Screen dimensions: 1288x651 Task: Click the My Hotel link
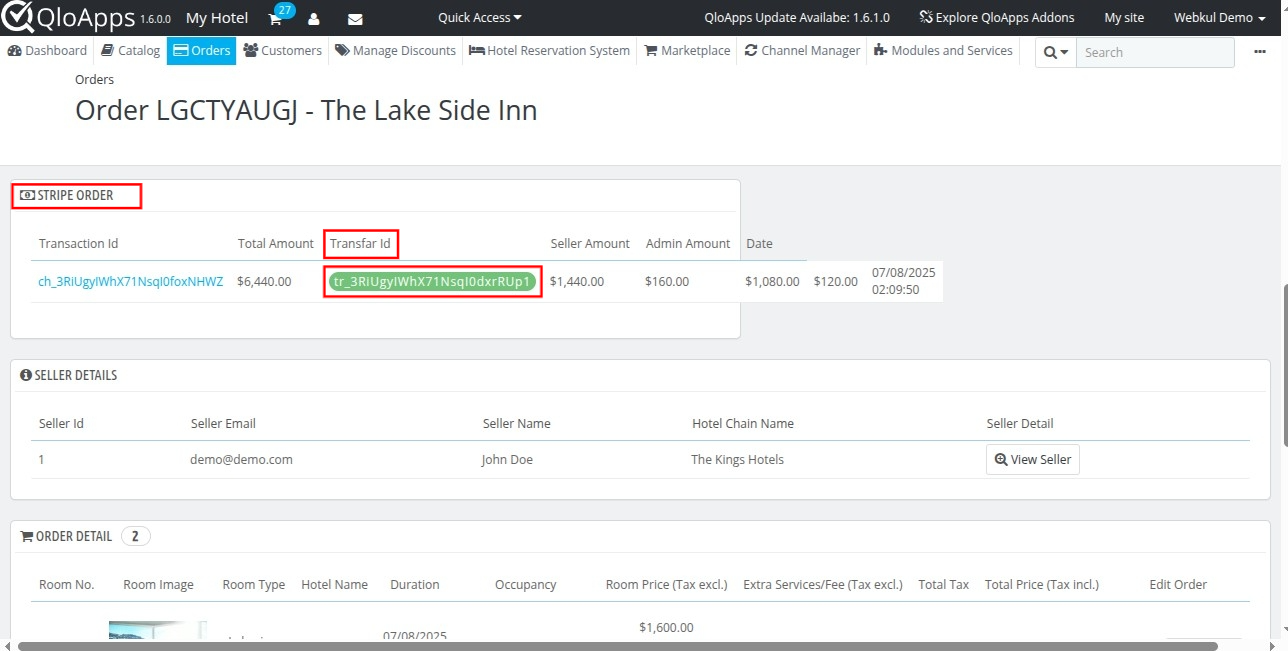point(217,18)
